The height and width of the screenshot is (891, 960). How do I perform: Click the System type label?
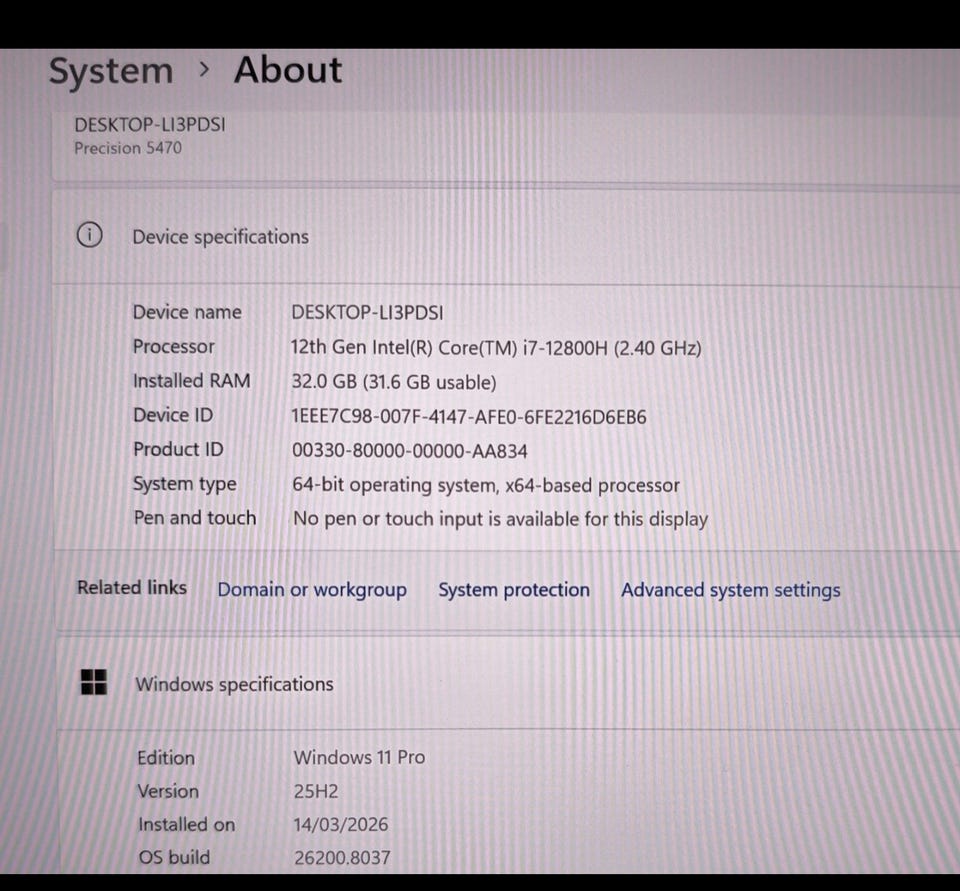point(185,484)
